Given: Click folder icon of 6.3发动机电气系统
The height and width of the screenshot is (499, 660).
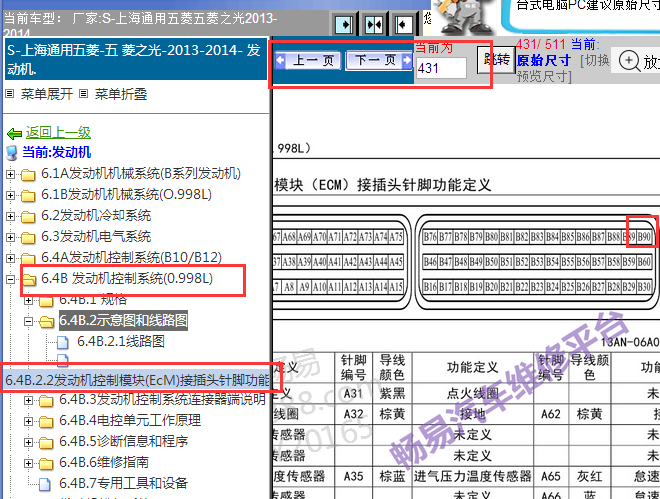Looking at the screenshot, I should [x=28, y=238].
